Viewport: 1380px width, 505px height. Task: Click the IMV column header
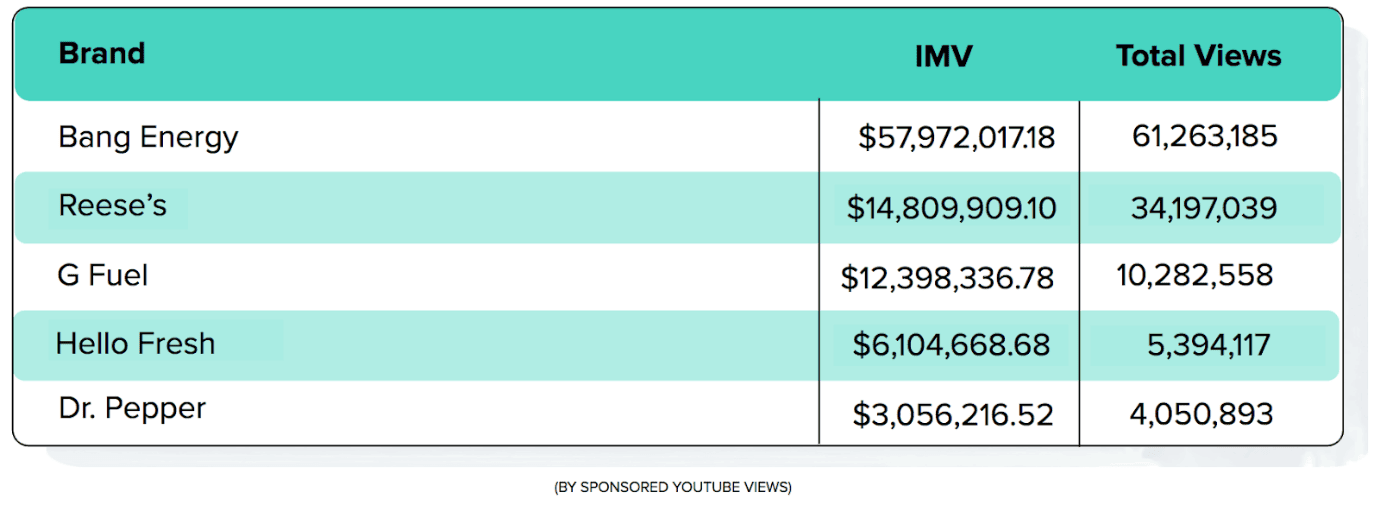[943, 57]
